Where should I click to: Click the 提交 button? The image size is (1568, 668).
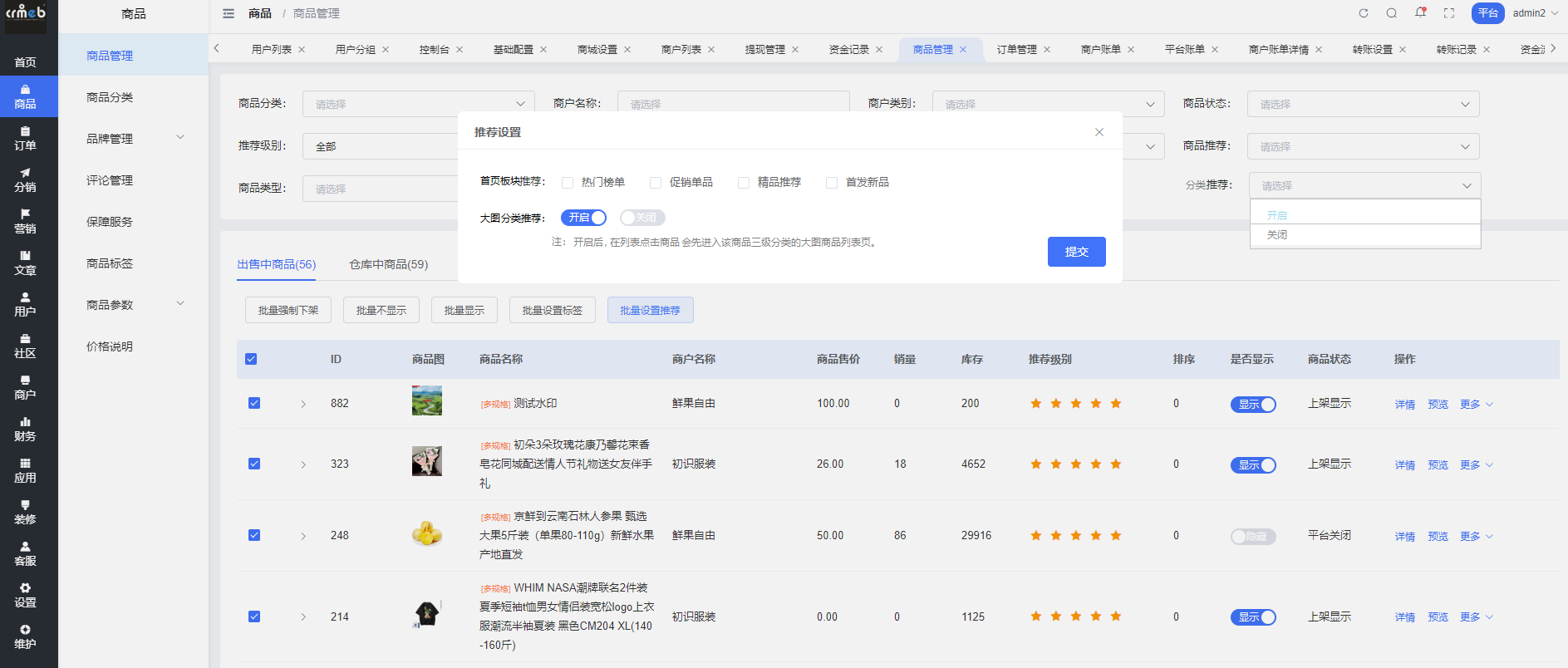[1077, 252]
